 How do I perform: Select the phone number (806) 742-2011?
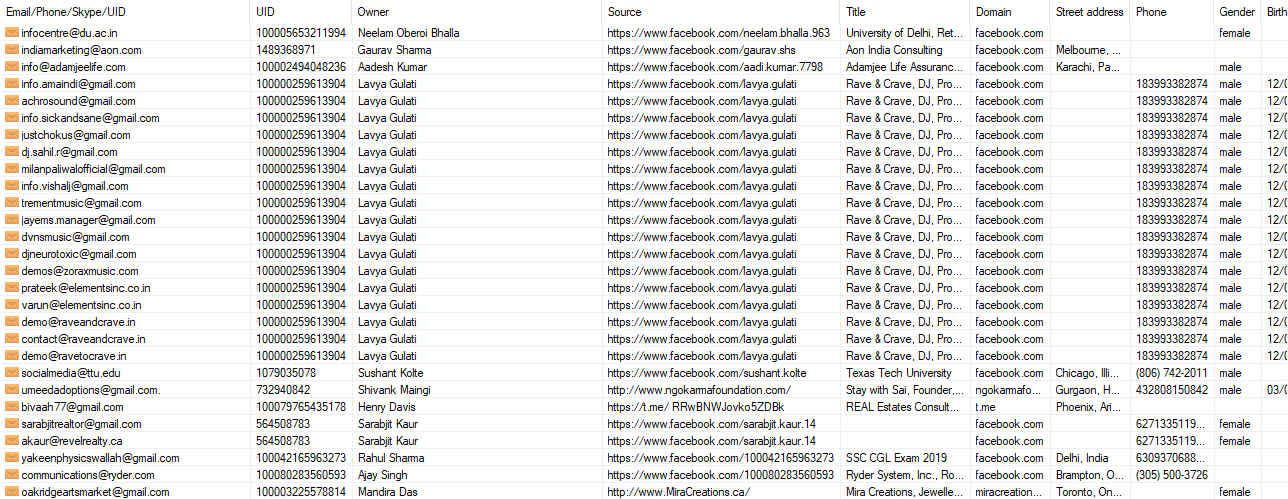point(1171,373)
